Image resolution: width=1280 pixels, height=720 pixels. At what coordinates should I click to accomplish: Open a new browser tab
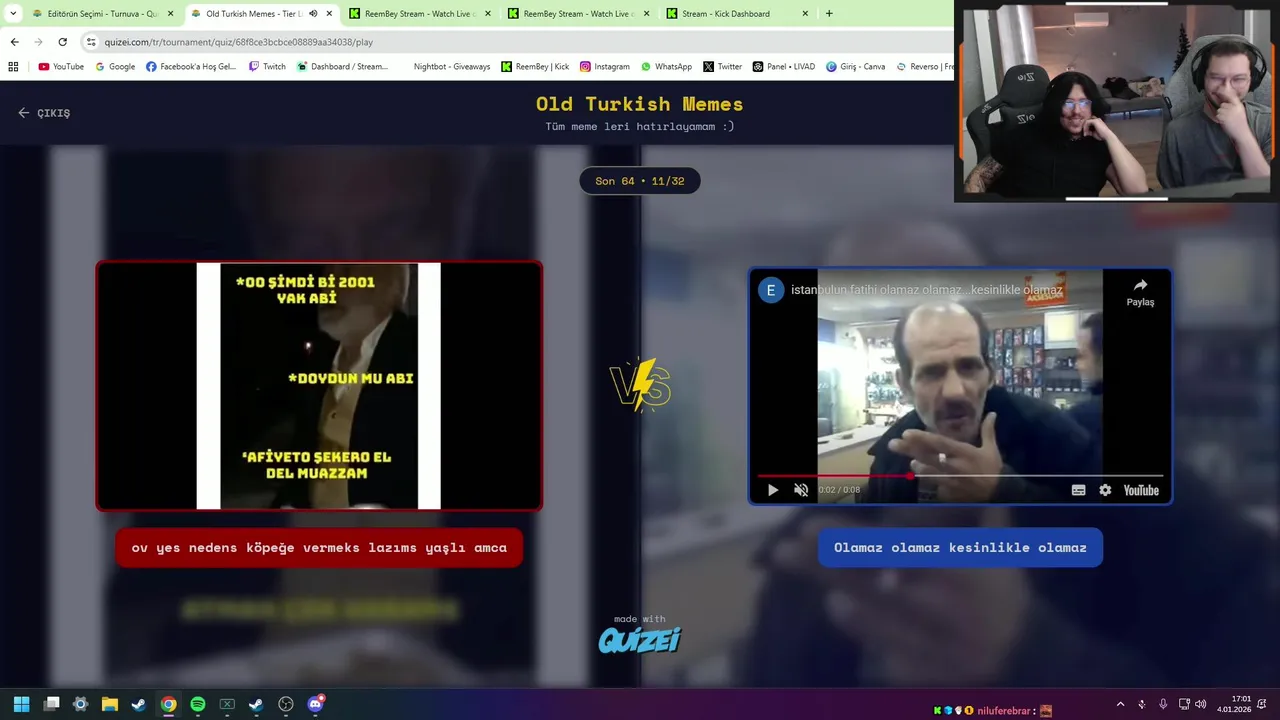(829, 14)
